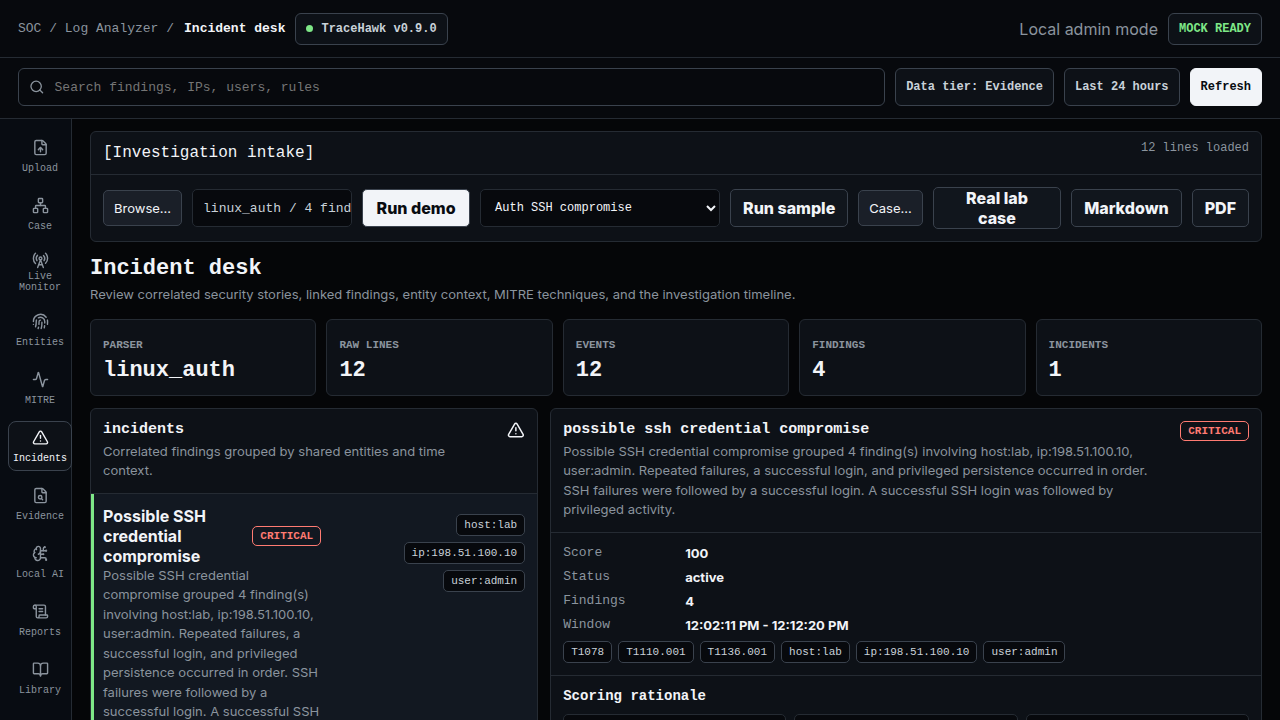
Task: Click the Real lab case button
Action: coord(997,208)
